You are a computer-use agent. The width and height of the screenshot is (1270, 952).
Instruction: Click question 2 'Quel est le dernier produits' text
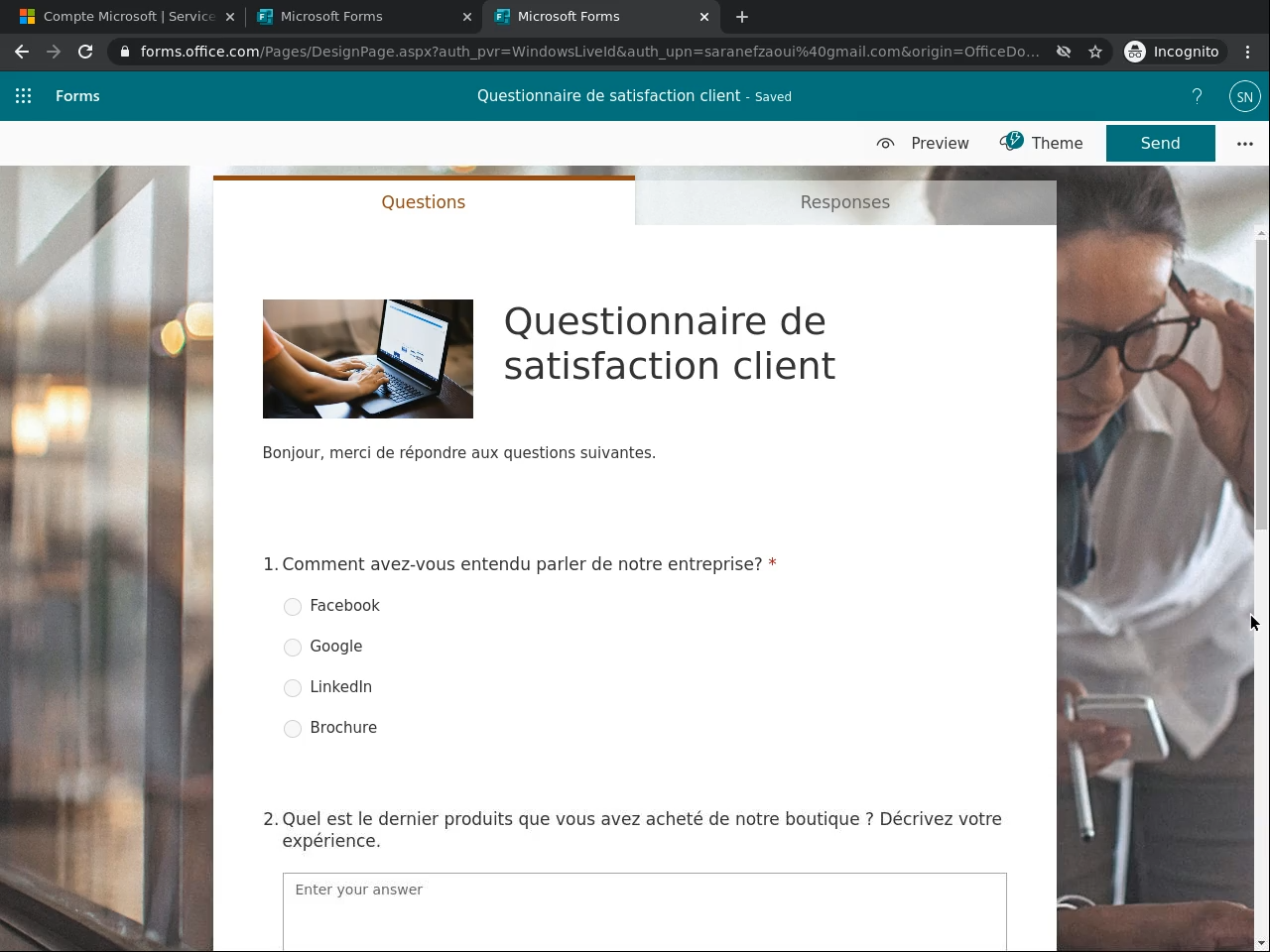click(642, 830)
